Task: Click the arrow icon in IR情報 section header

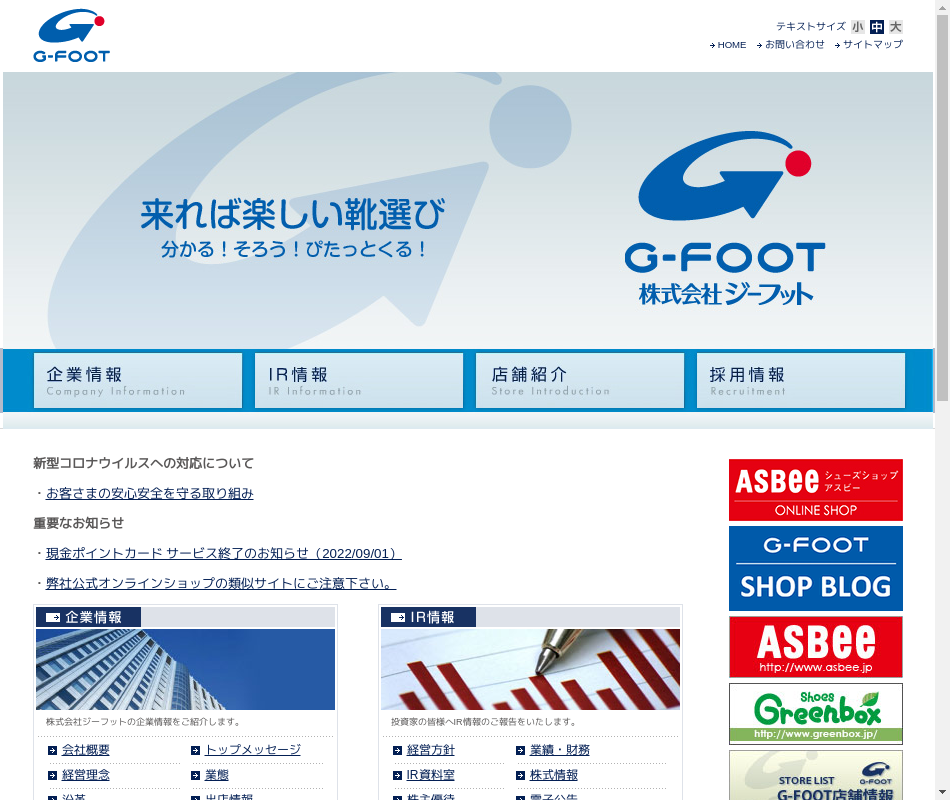Action: click(398, 618)
